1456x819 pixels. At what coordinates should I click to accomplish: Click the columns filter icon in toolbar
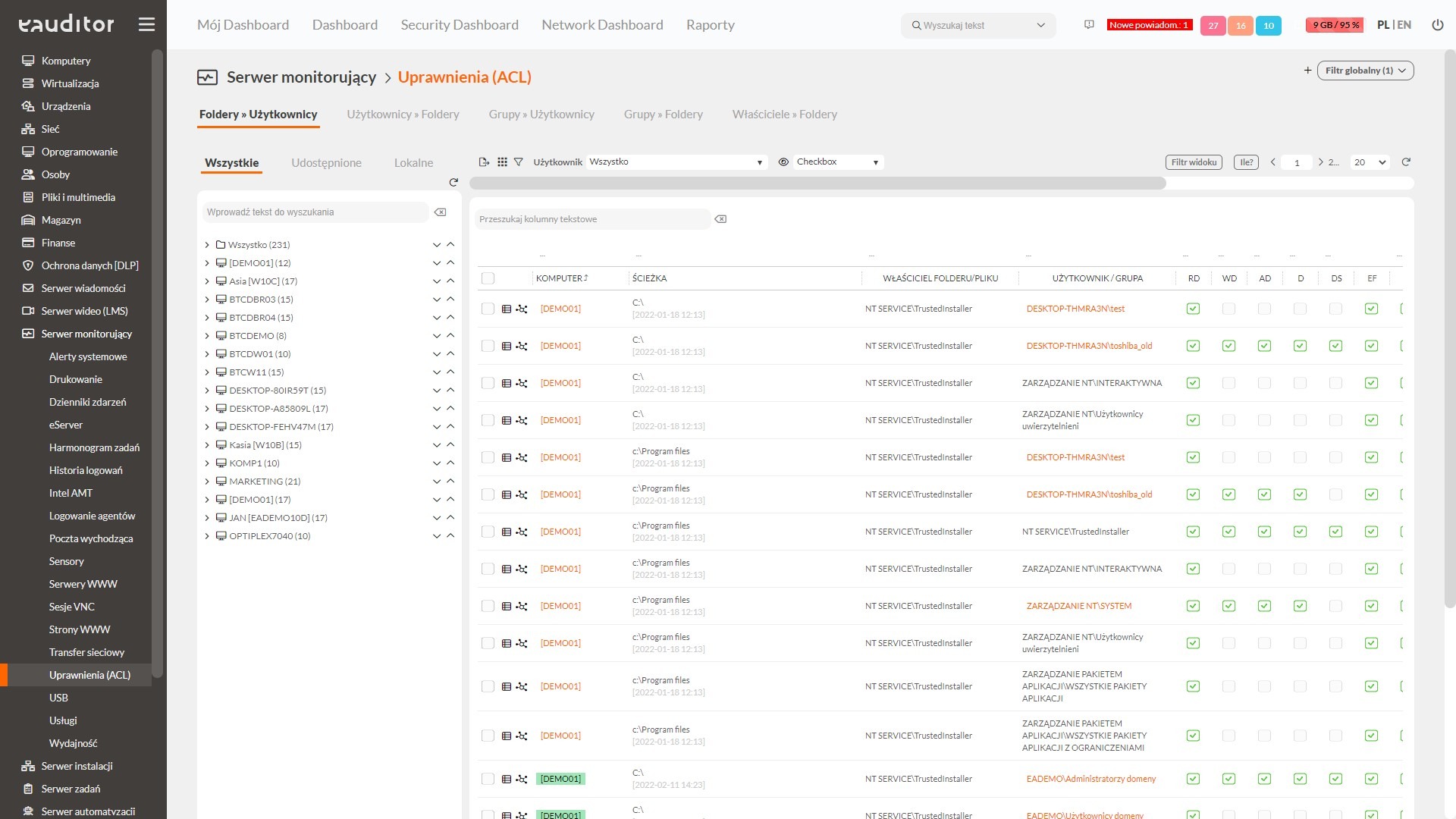coord(503,161)
